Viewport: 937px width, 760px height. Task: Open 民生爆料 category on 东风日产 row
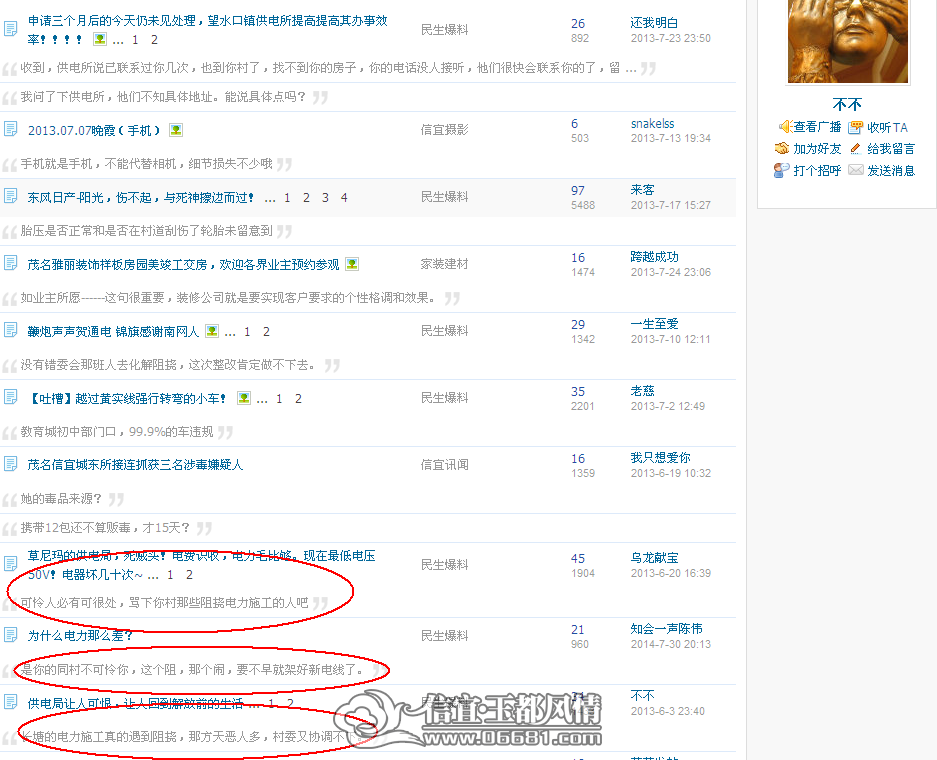point(445,197)
